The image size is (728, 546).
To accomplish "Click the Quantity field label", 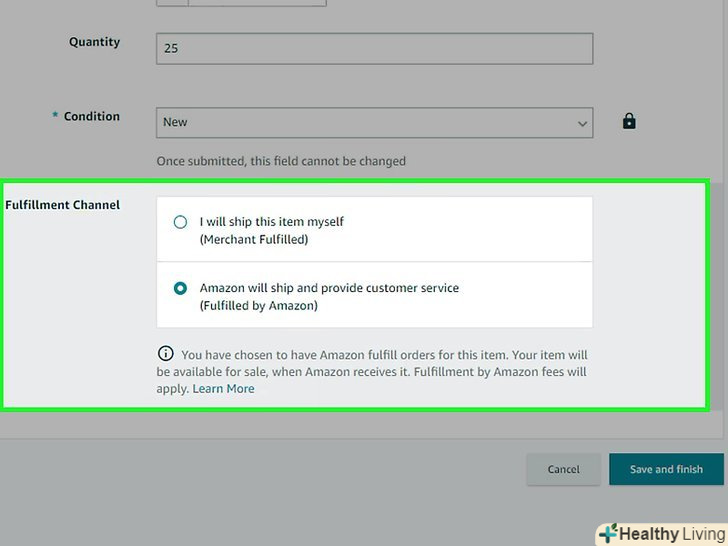I will point(94,42).
